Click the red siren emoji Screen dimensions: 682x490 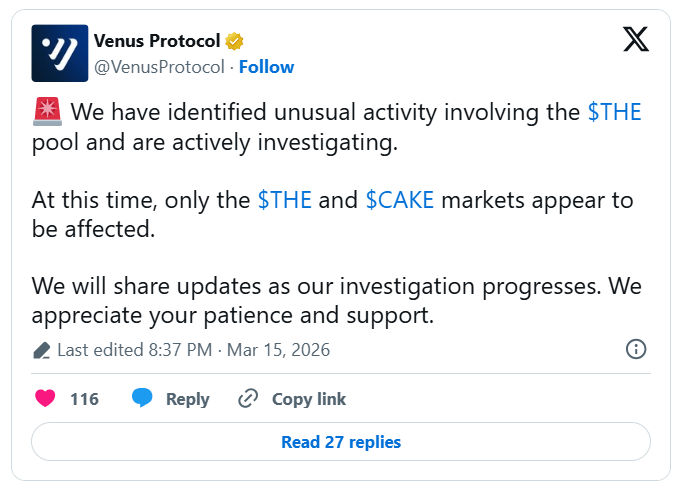[x=46, y=112]
